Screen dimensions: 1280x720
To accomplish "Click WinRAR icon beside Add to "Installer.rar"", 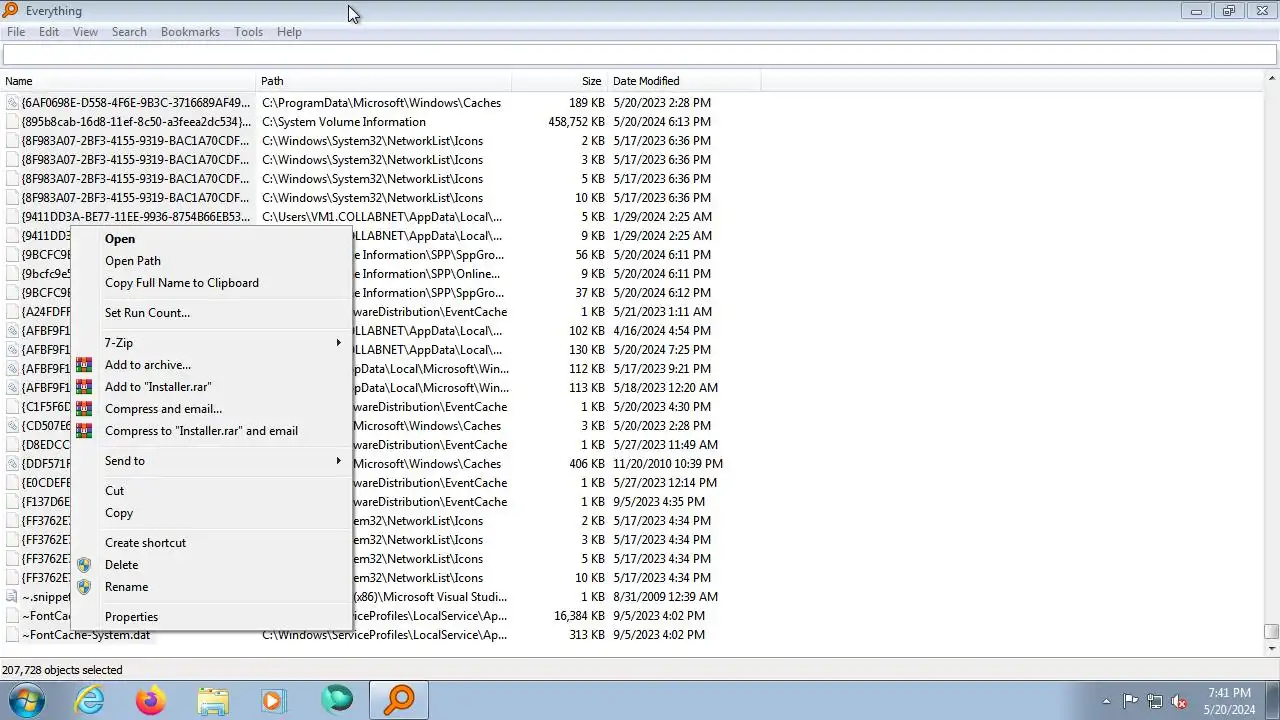I will coord(84,387).
